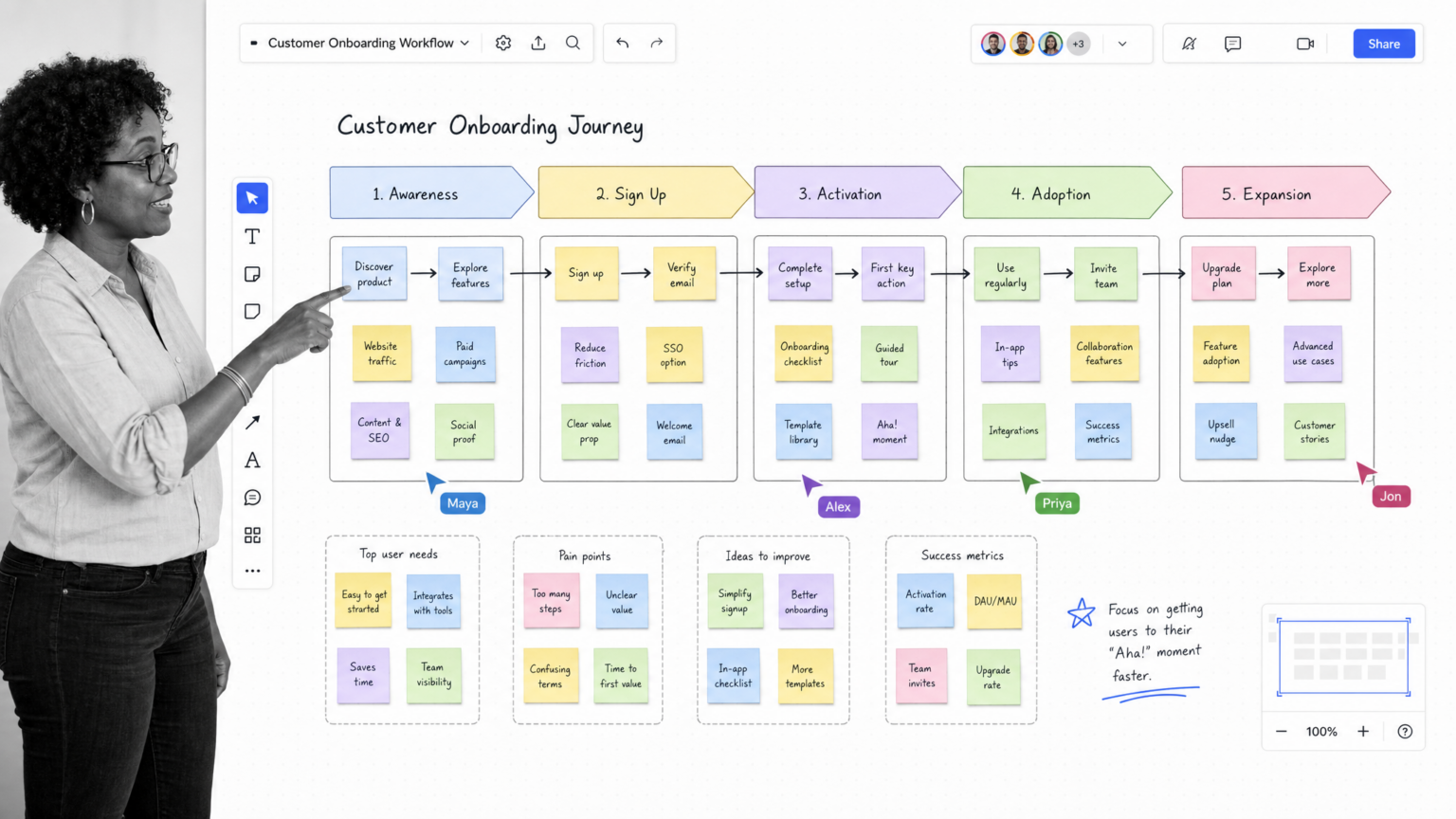Screen dimensions: 1456x819
Task: Zoom in with plus button
Action: click(x=1363, y=731)
